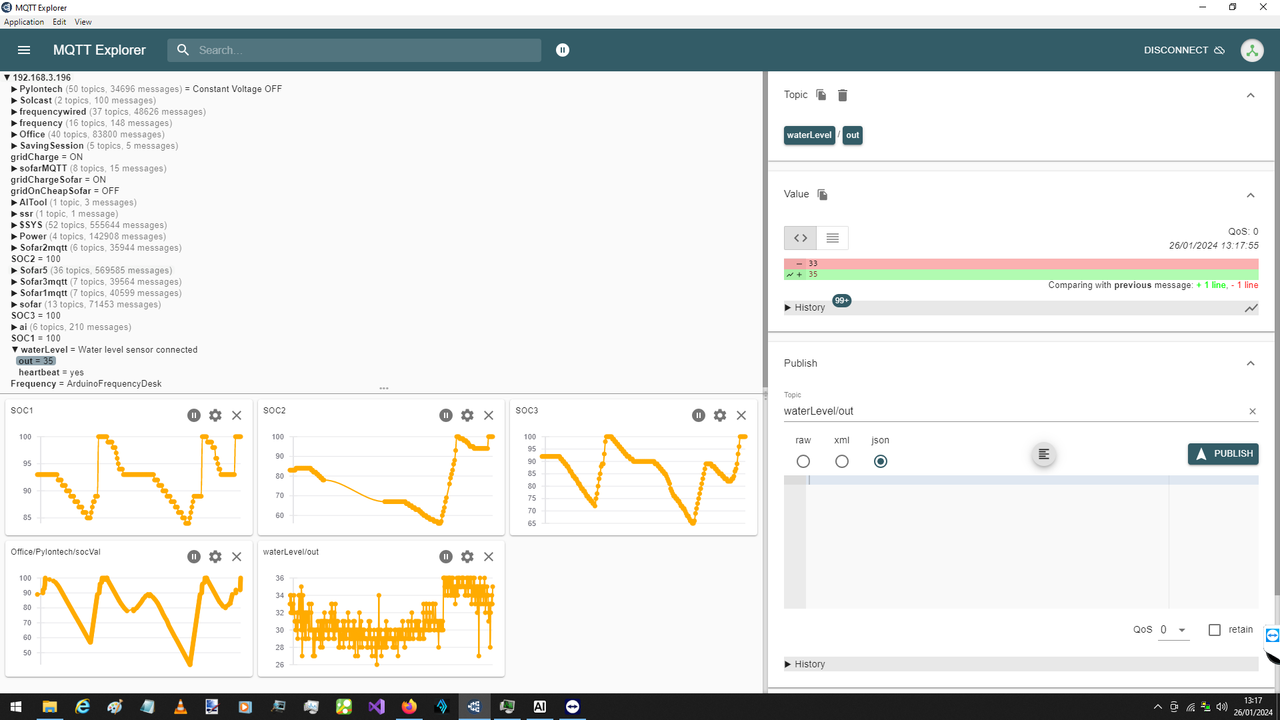Enable the retain checkbox
This screenshot has height=720, width=1280.
coord(1214,630)
